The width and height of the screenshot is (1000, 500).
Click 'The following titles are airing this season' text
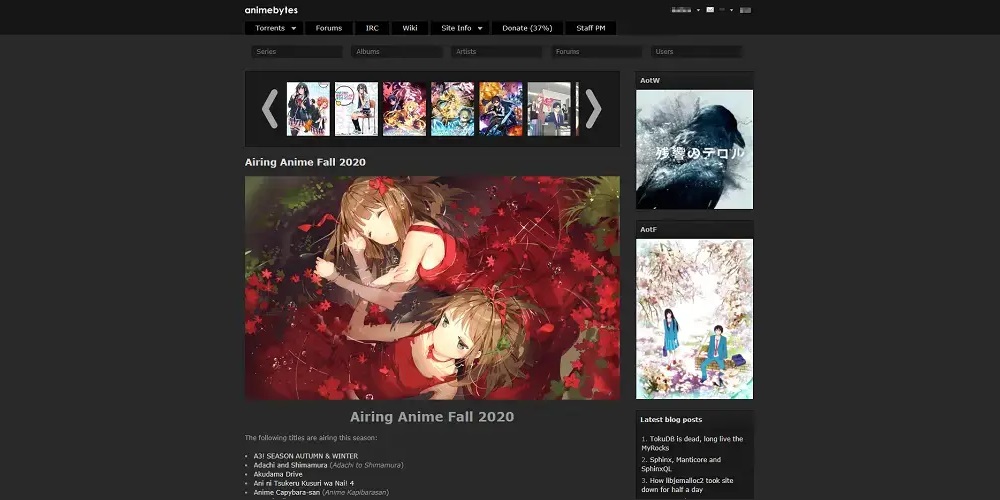pyautogui.click(x=311, y=438)
